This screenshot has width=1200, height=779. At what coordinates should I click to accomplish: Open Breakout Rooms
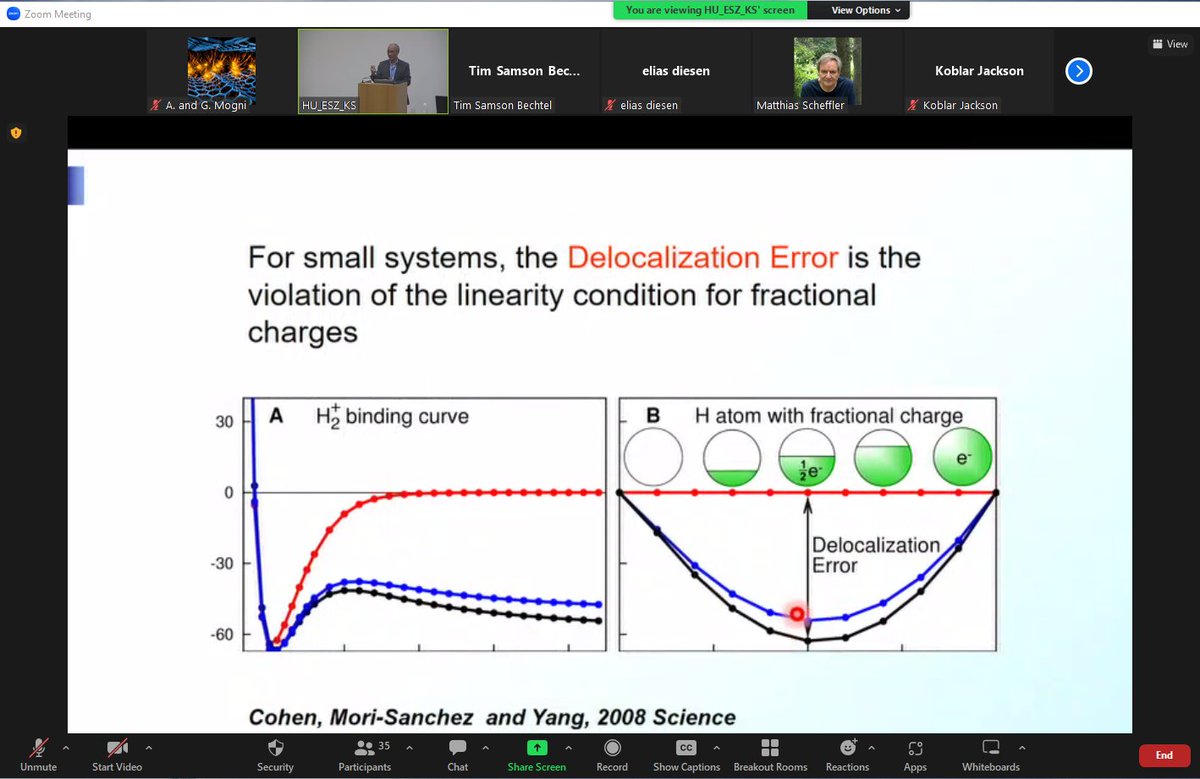coord(770,754)
